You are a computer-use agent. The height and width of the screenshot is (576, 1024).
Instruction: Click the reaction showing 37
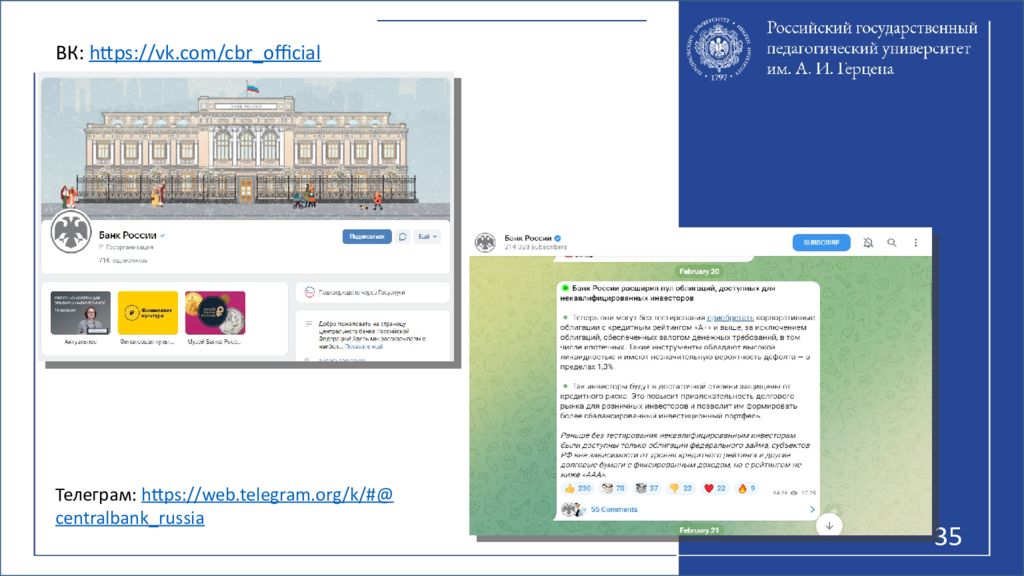tap(647, 488)
